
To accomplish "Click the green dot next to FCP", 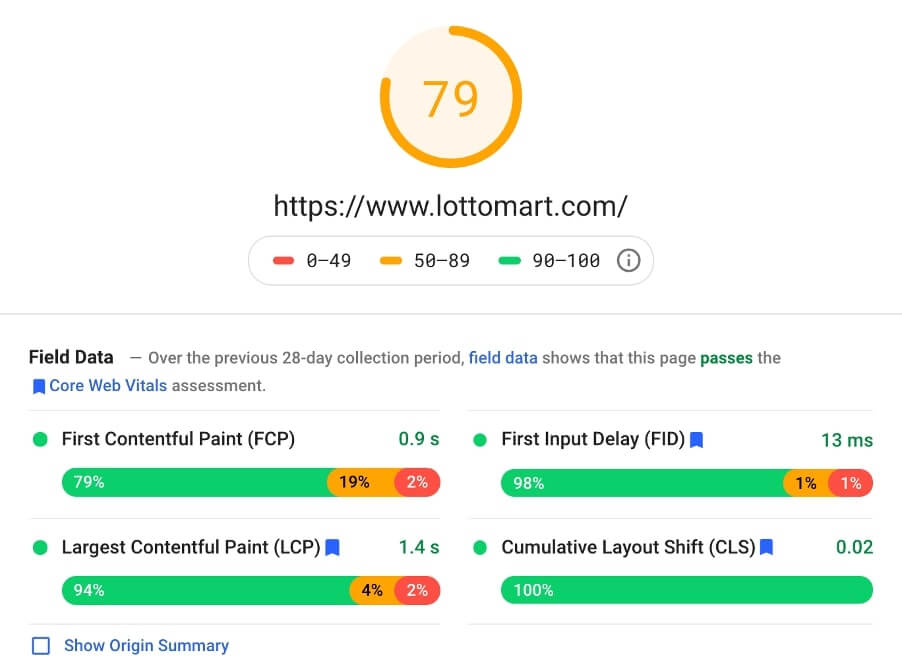I will click(x=40, y=439).
